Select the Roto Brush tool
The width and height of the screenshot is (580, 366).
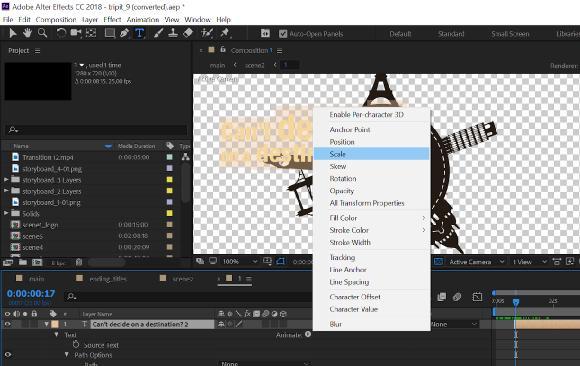click(206, 33)
